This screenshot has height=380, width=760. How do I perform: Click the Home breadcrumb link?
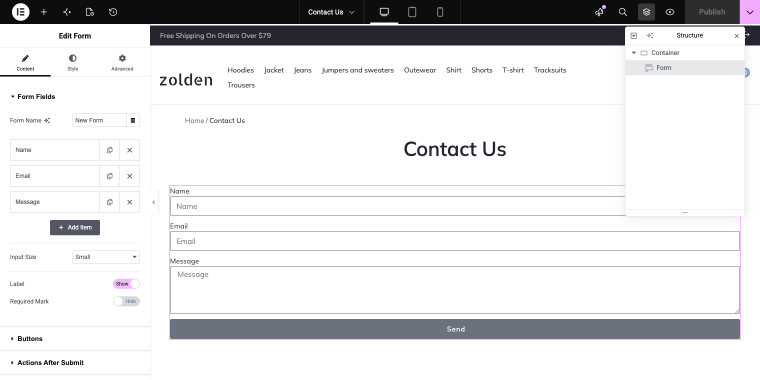(194, 121)
